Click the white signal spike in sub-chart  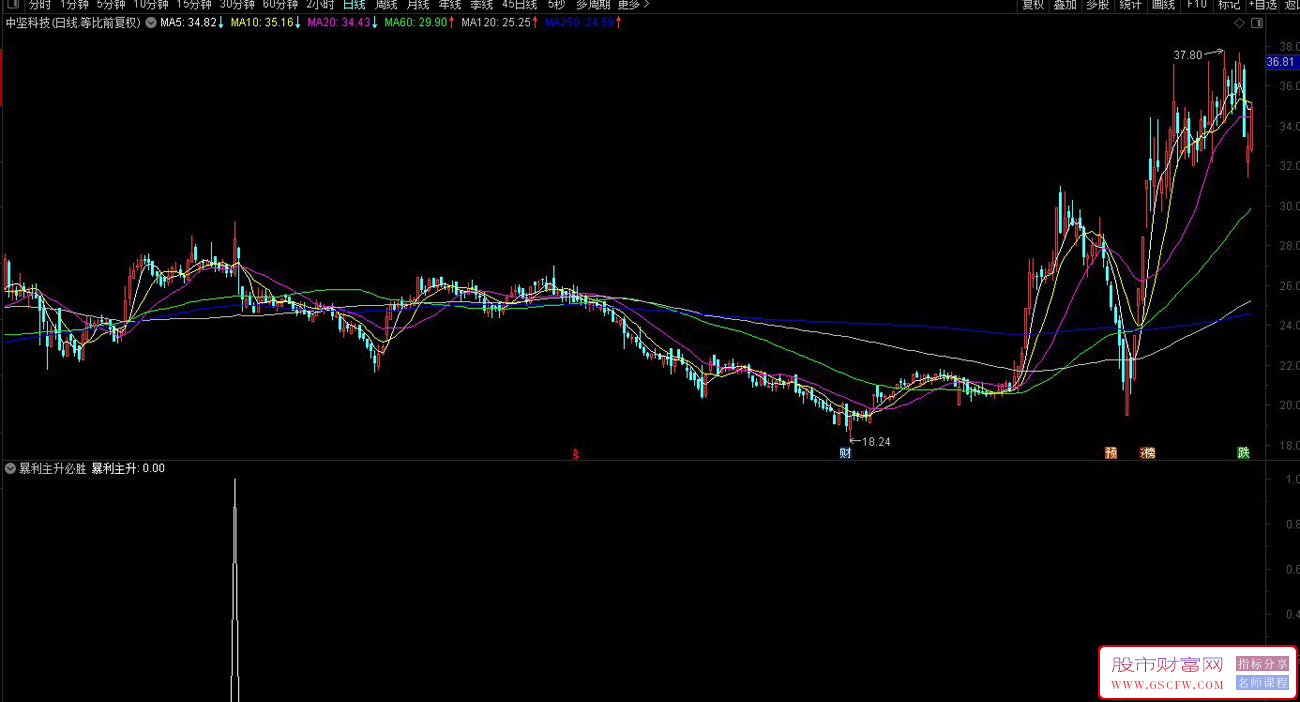click(235, 590)
